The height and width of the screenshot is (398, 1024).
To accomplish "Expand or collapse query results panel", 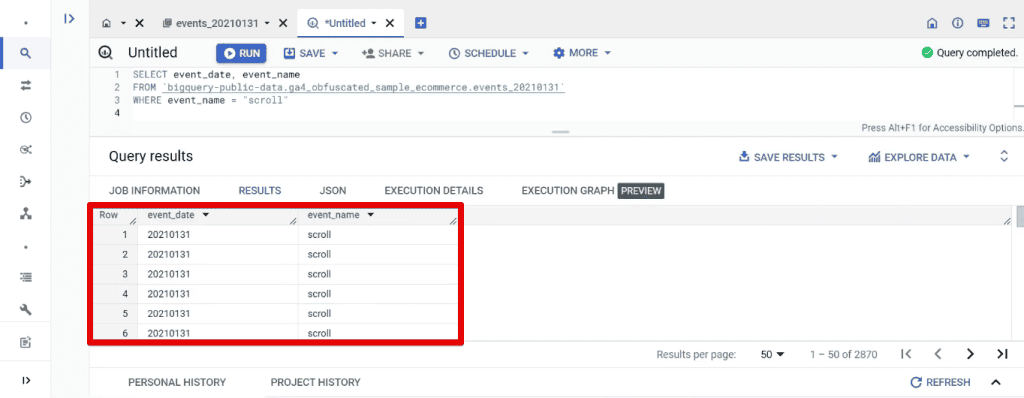I will click(x=1004, y=157).
